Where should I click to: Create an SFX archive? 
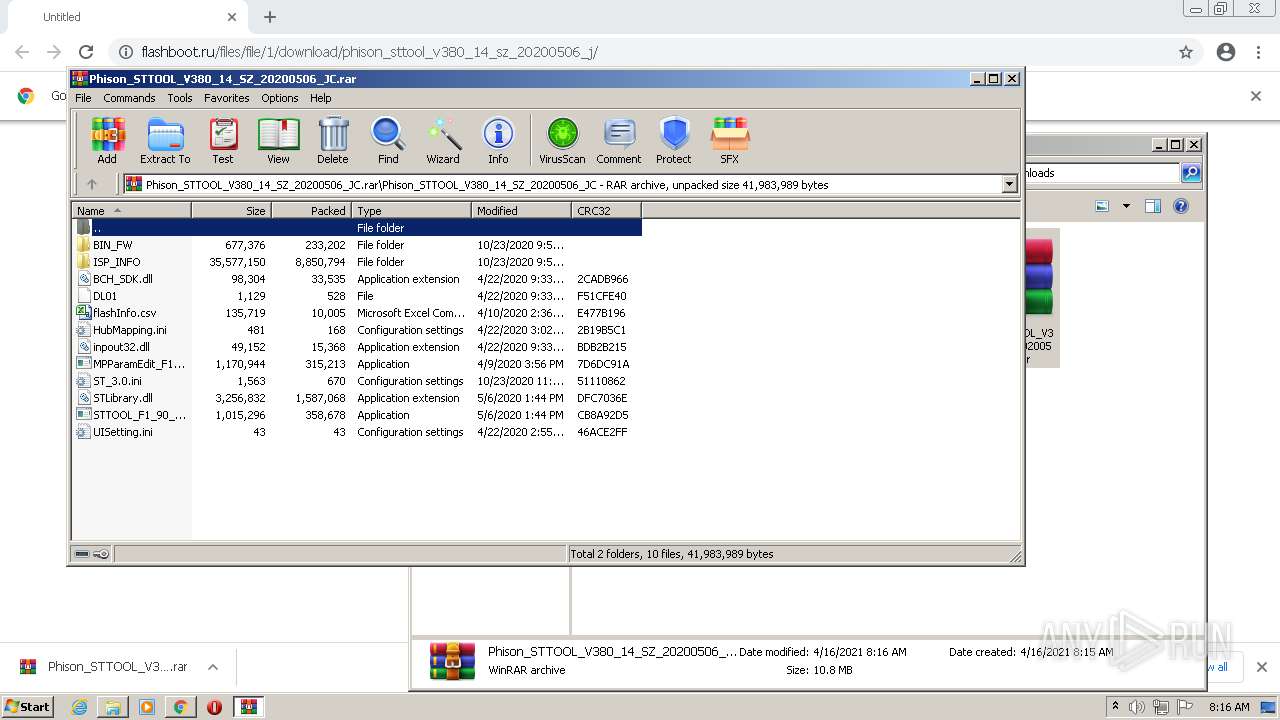730,140
